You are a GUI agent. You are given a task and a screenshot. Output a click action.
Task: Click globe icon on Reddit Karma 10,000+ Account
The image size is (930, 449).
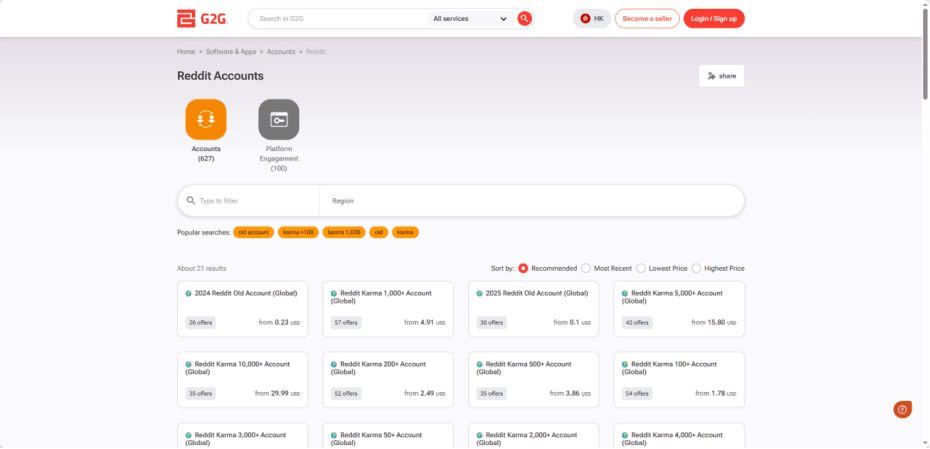[x=189, y=364]
